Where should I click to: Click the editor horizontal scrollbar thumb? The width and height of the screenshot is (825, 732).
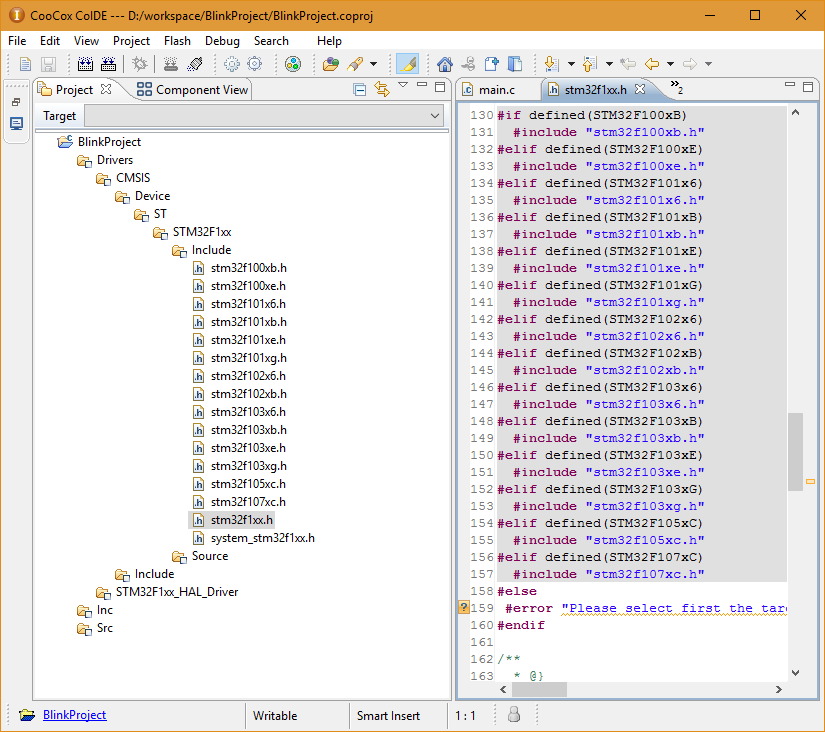click(x=539, y=689)
